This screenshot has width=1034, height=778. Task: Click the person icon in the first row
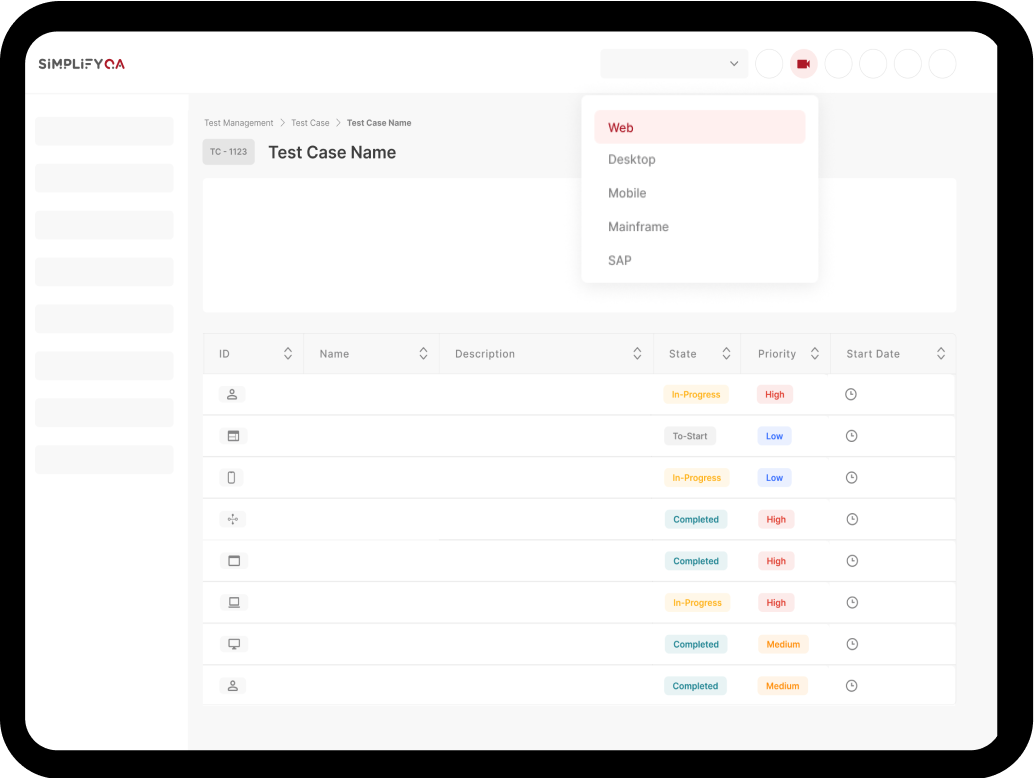click(232, 394)
